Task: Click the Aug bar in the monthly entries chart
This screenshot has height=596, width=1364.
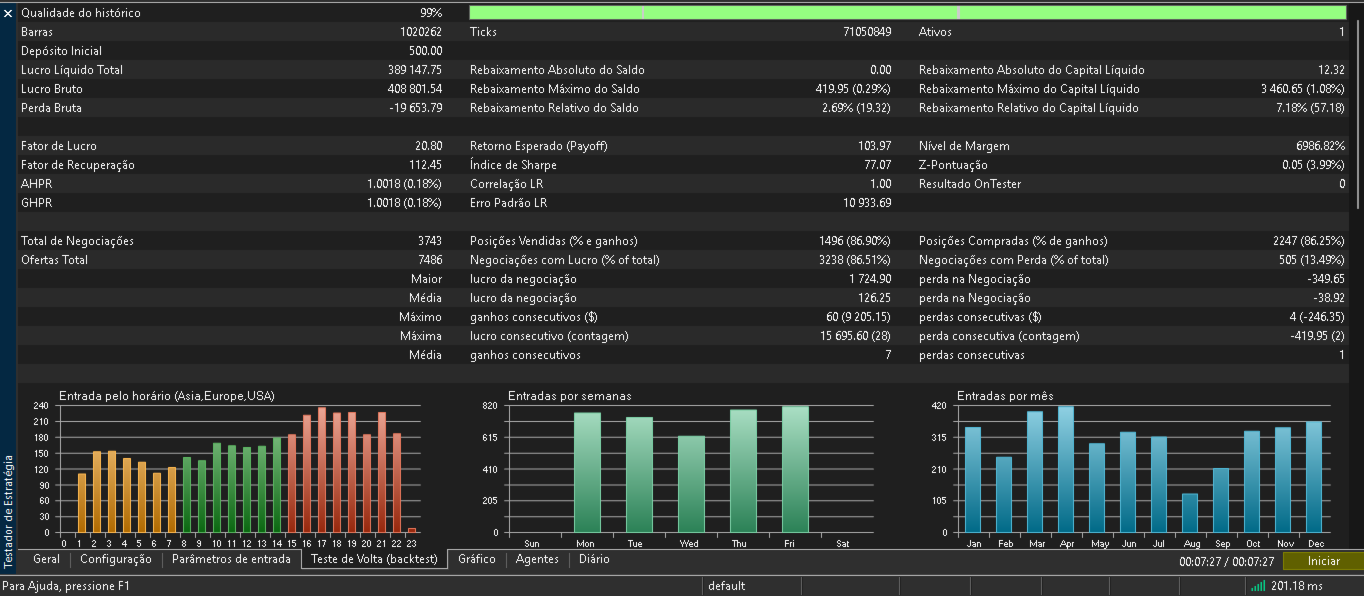Action: coord(1189,513)
